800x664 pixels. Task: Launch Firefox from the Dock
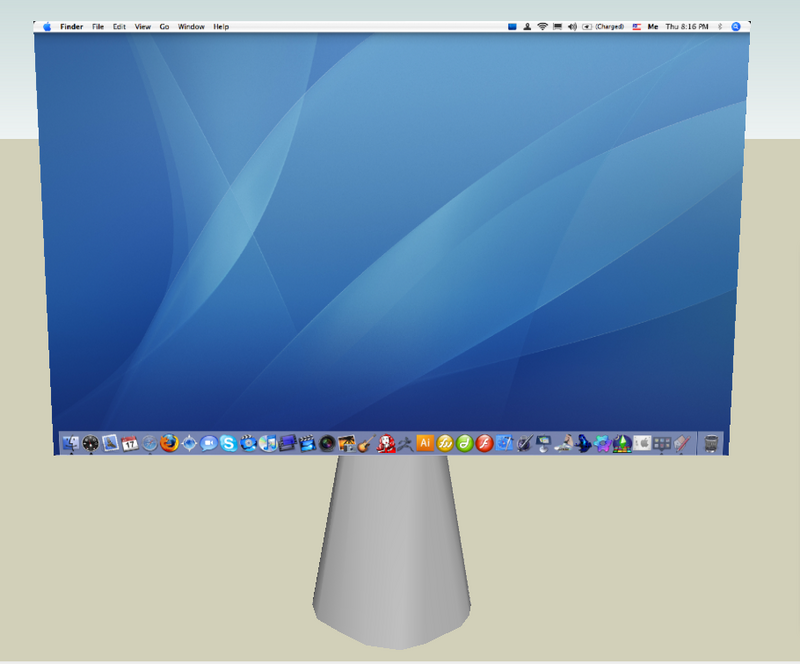pos(169,443)
